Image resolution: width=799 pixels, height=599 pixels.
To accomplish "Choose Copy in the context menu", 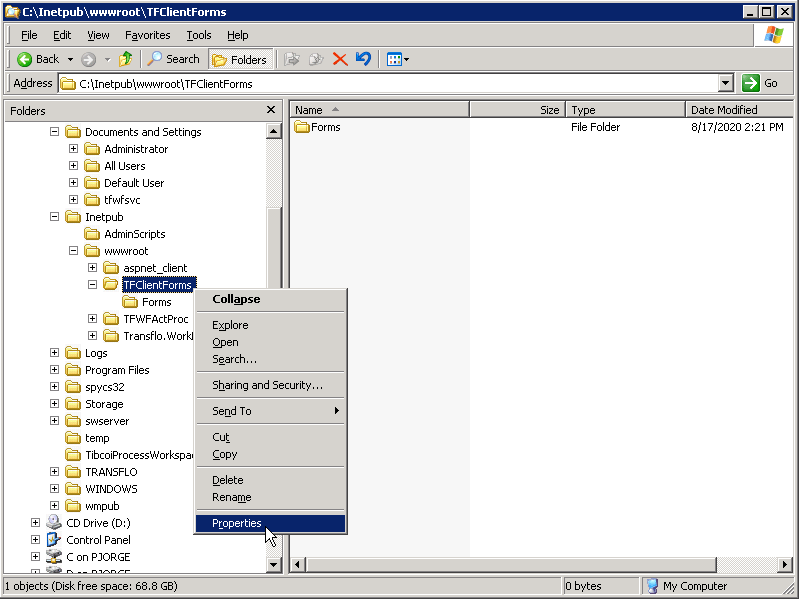I will coord(271,454).
